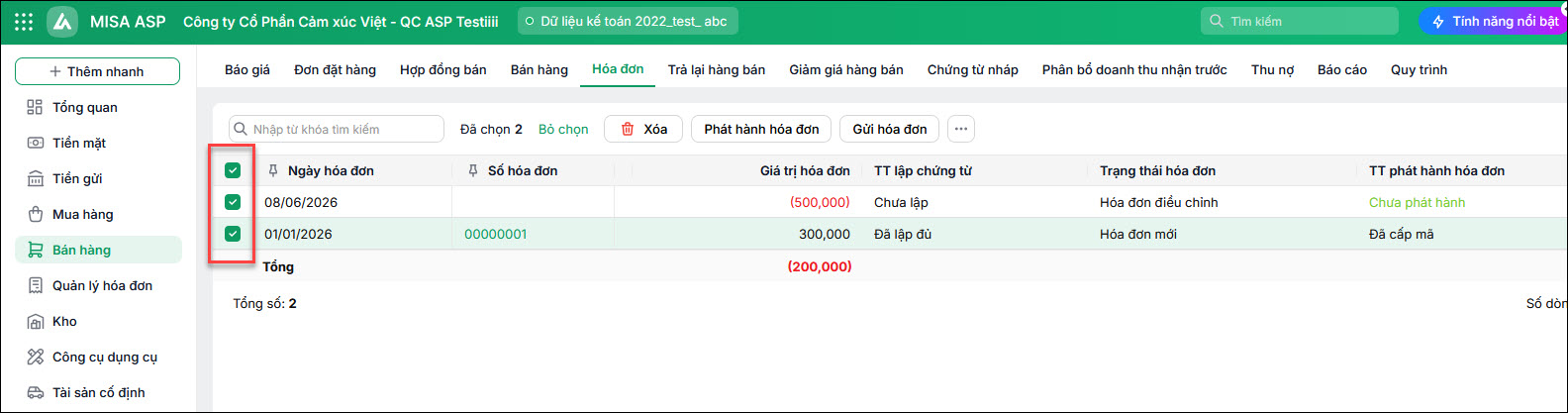Image resolution: width=1568 pixels, height=413 pixels.
Task: Open the Báo cáo tab
Action: [1342, 69]
